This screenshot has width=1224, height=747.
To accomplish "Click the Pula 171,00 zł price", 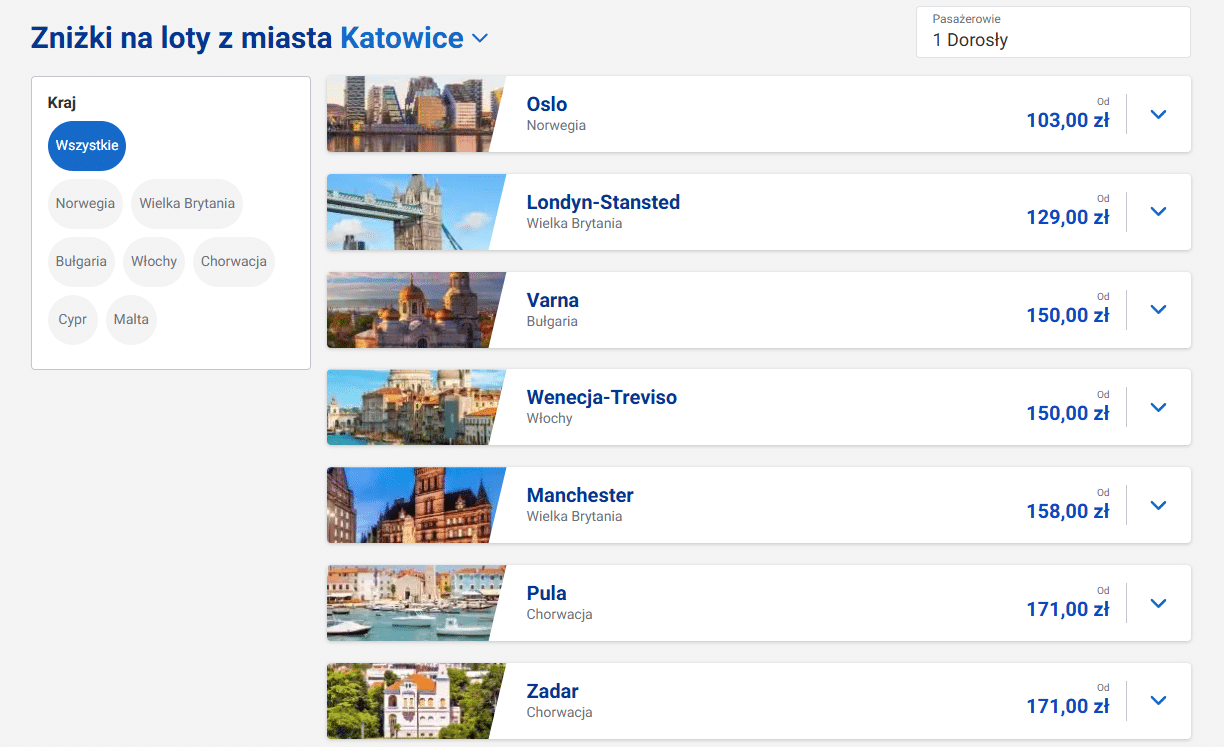I will point(1067,608).
